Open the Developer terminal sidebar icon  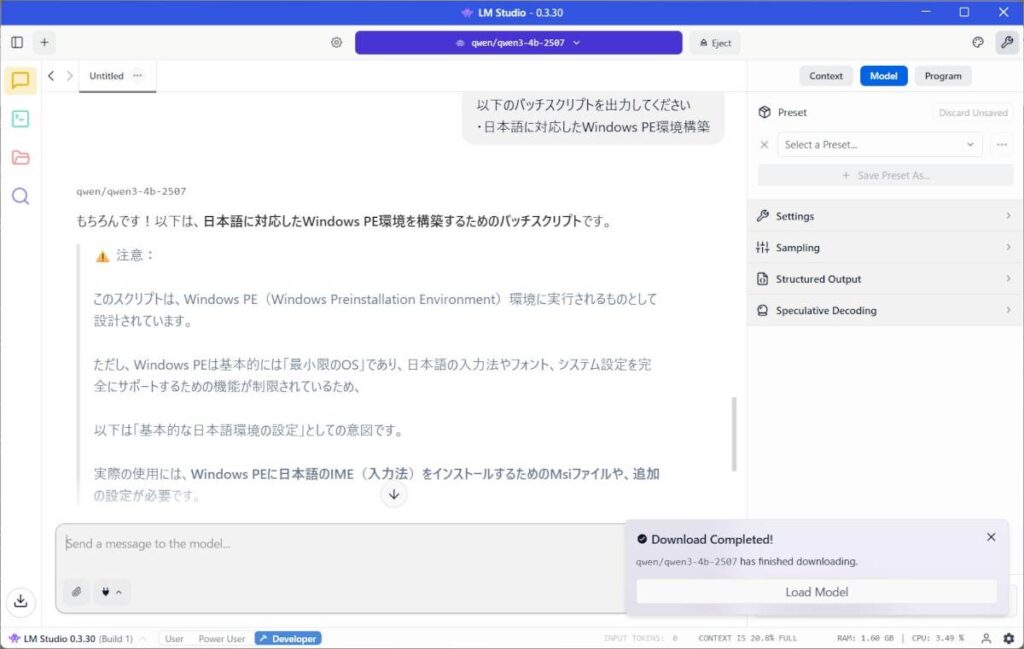click(20, 119)
